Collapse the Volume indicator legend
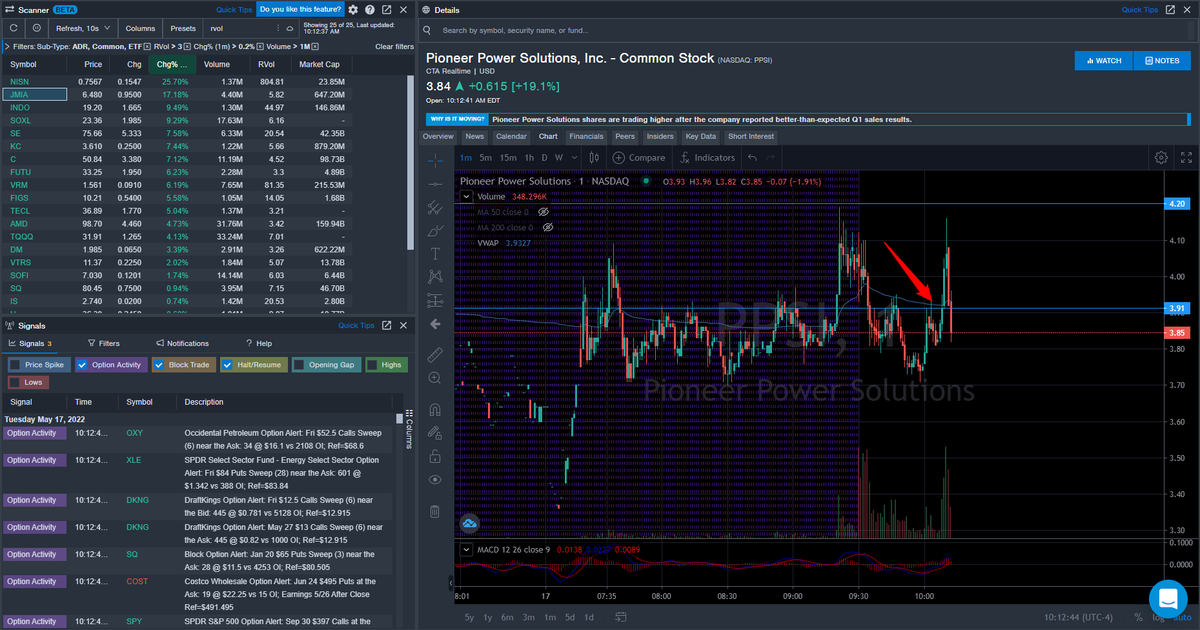The height and width of the screenshot is (630, 1200). (x=465, y=197)
